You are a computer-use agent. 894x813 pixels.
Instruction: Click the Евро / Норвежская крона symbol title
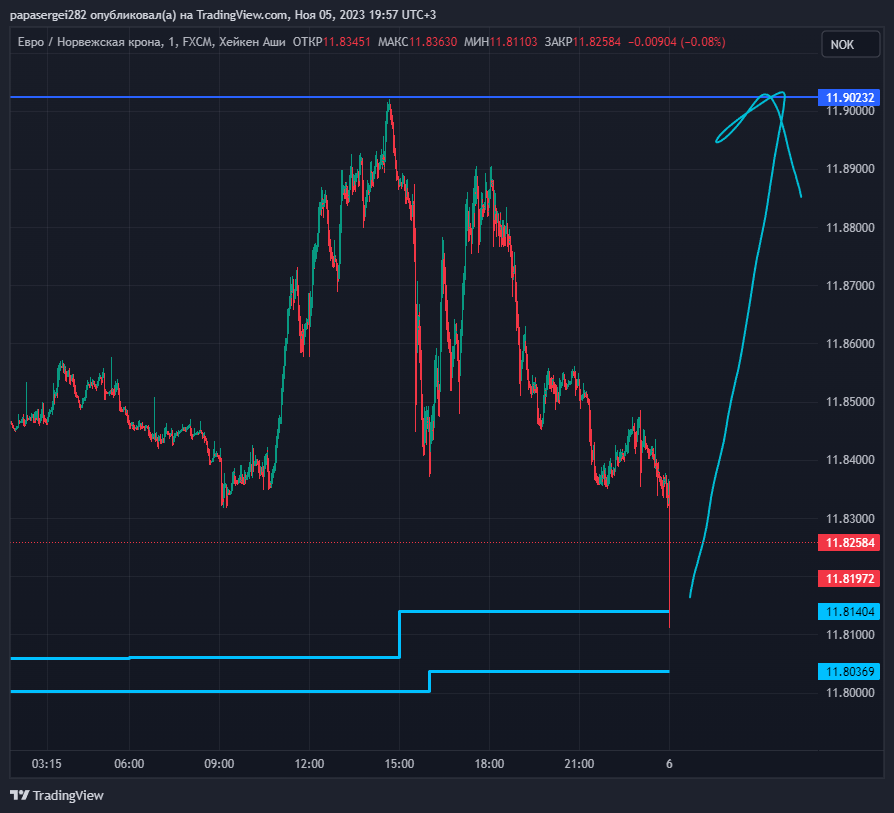pos(90,42)
